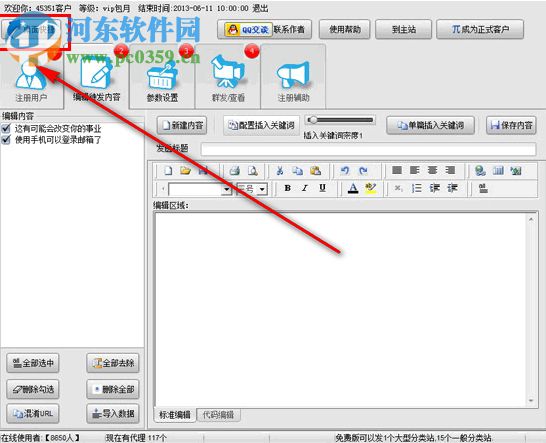Focus the 发布标题 input field

[368, 149]
